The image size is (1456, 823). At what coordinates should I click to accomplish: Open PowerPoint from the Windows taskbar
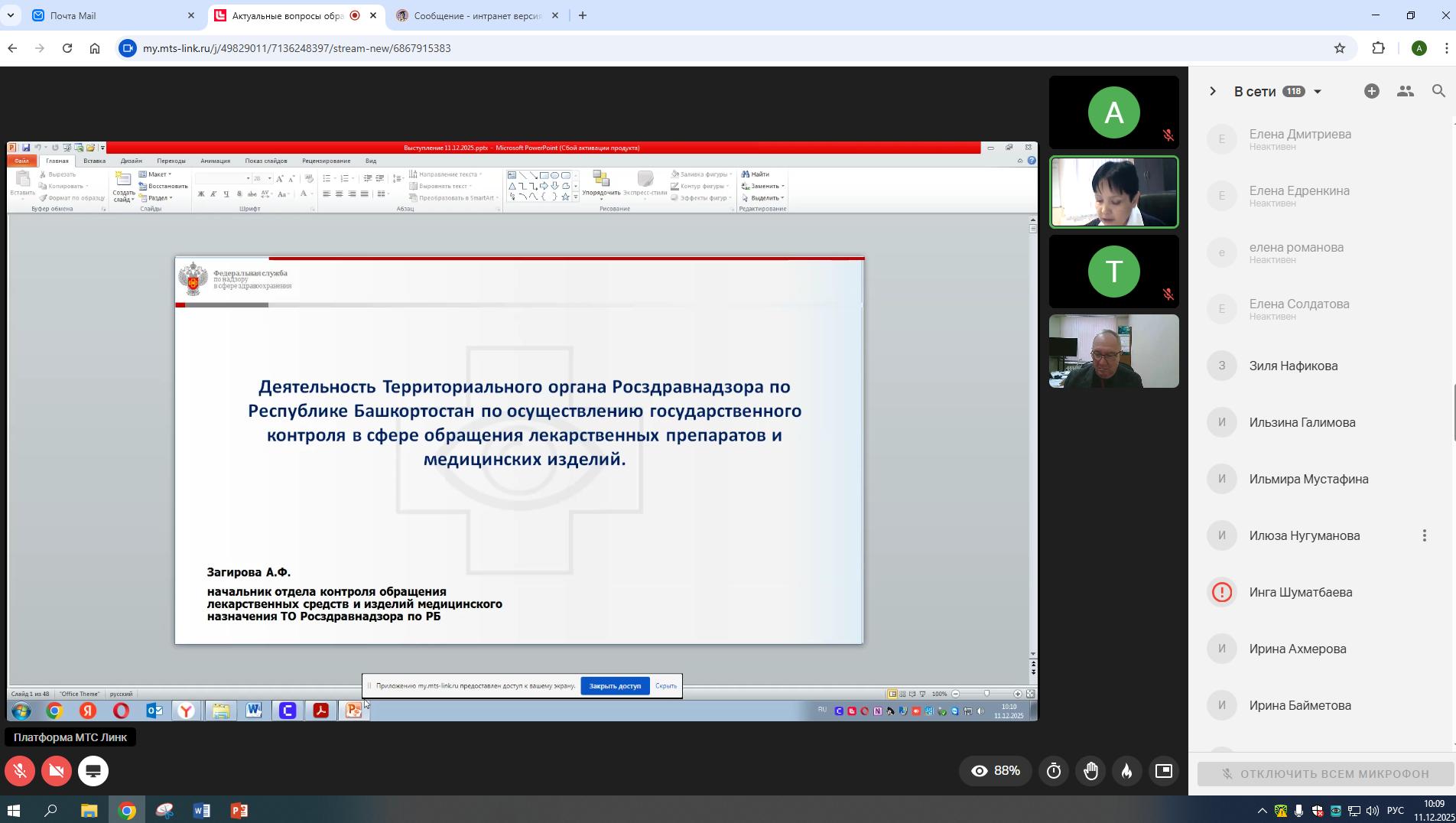coord(239,811)
